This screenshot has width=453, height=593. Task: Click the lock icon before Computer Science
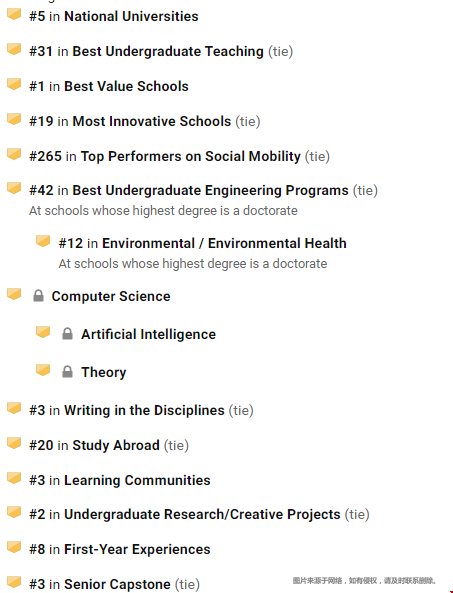point(38,296)
